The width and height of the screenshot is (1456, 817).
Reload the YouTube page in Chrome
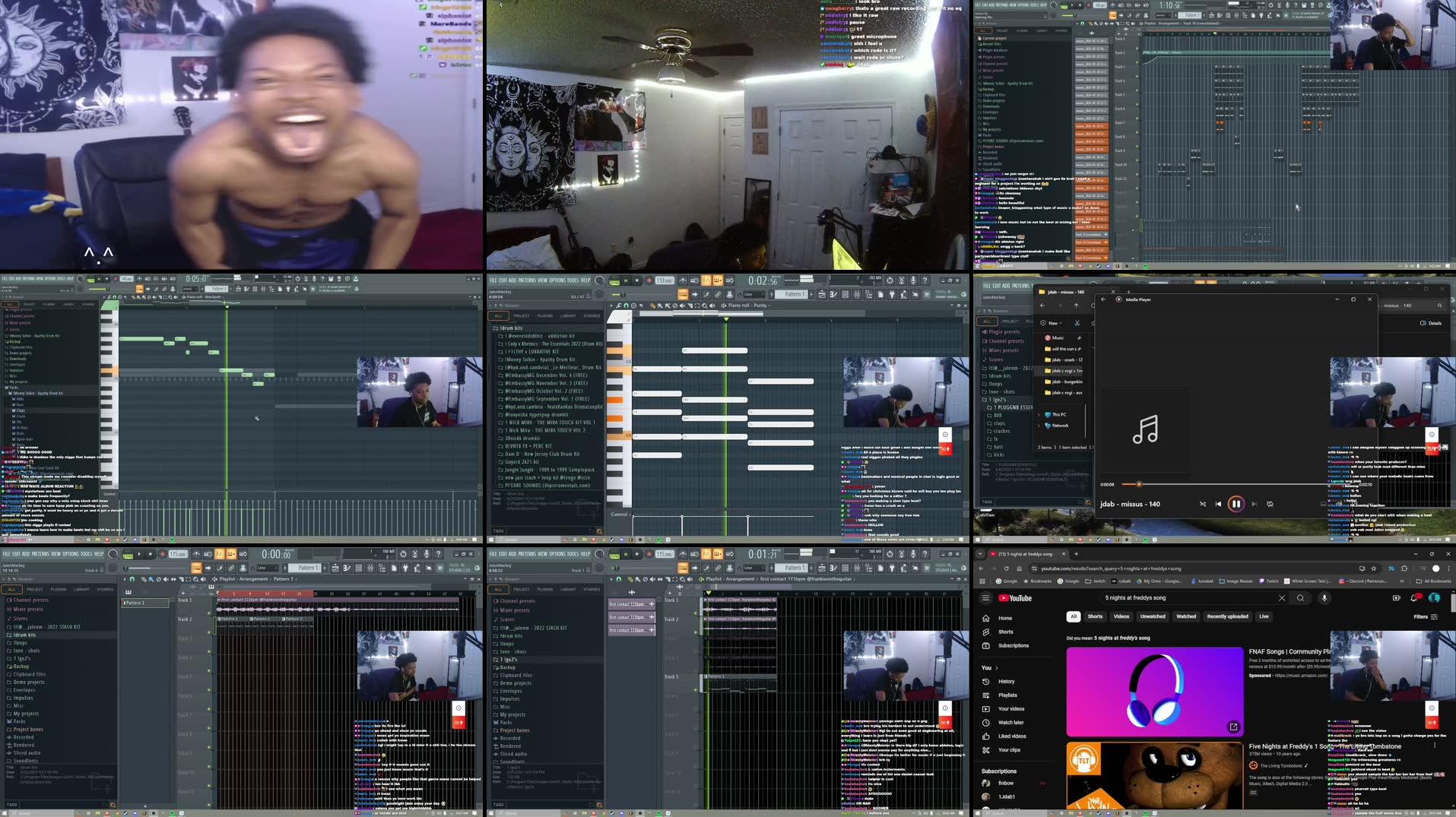point(1007,568)
